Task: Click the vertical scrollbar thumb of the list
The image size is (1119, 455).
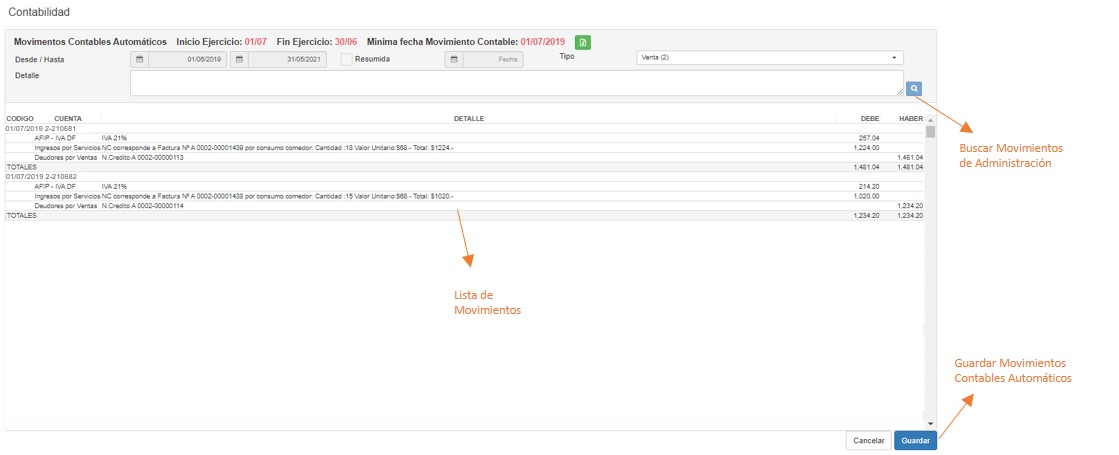Action: (930, 132)
